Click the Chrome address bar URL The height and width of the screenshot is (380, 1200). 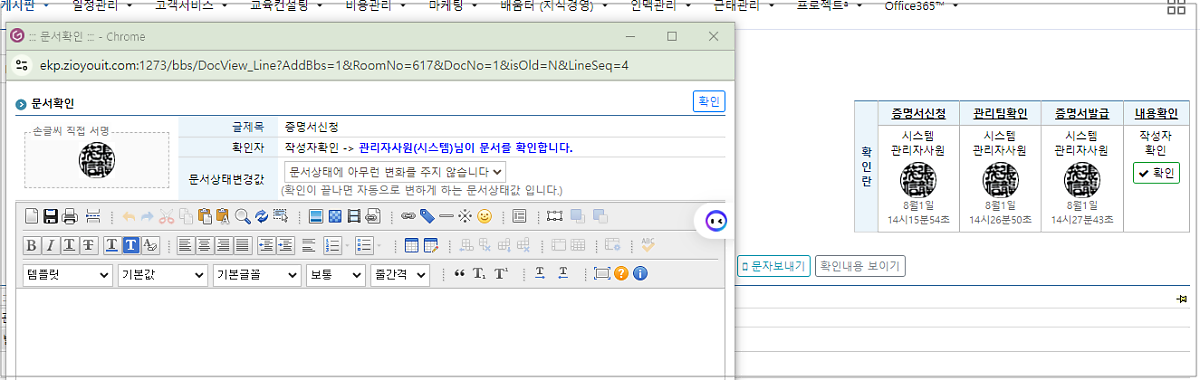(x=335, y=65)
